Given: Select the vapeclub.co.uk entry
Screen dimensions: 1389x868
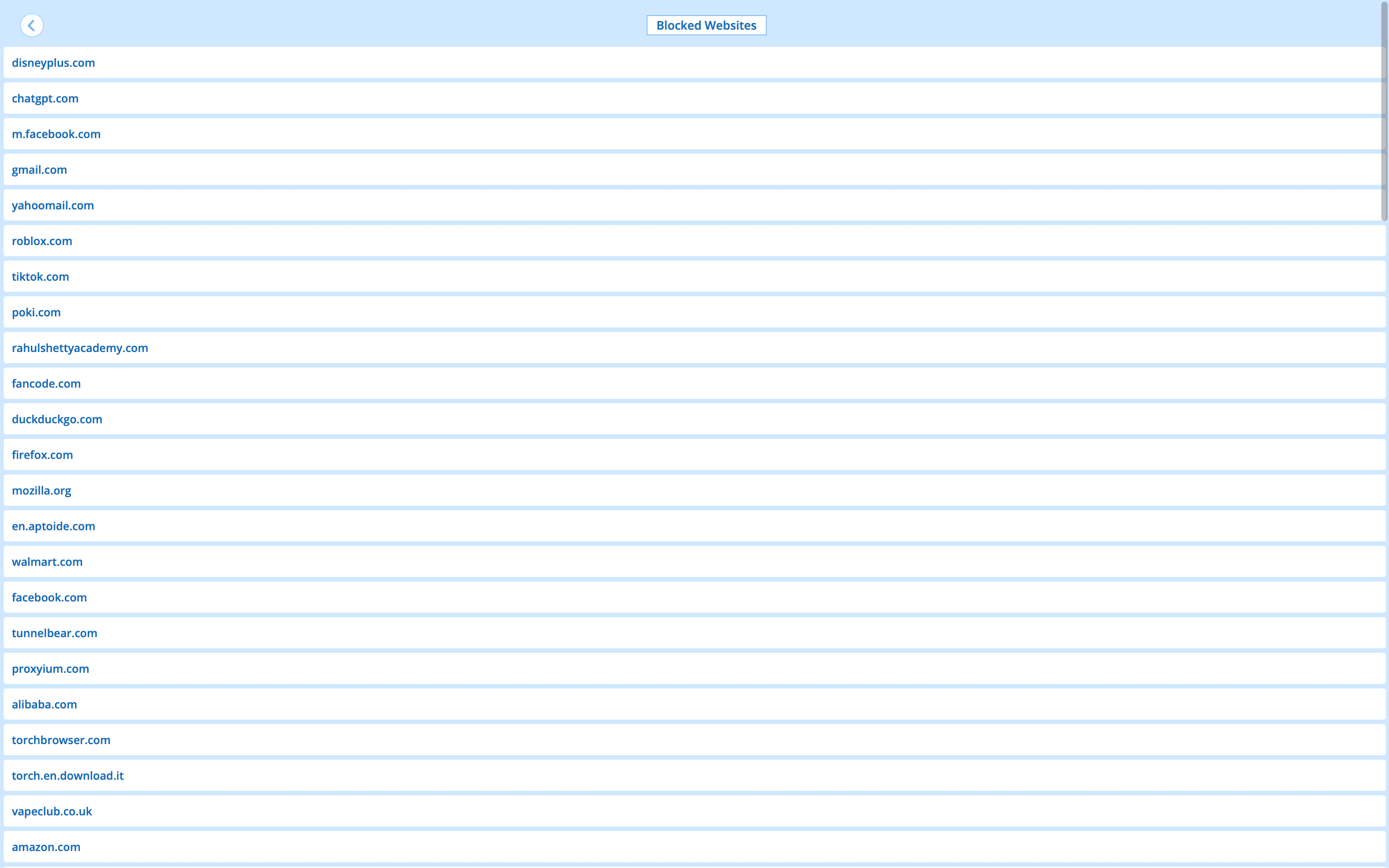Looking at the screenshot, I should point(694,810).
